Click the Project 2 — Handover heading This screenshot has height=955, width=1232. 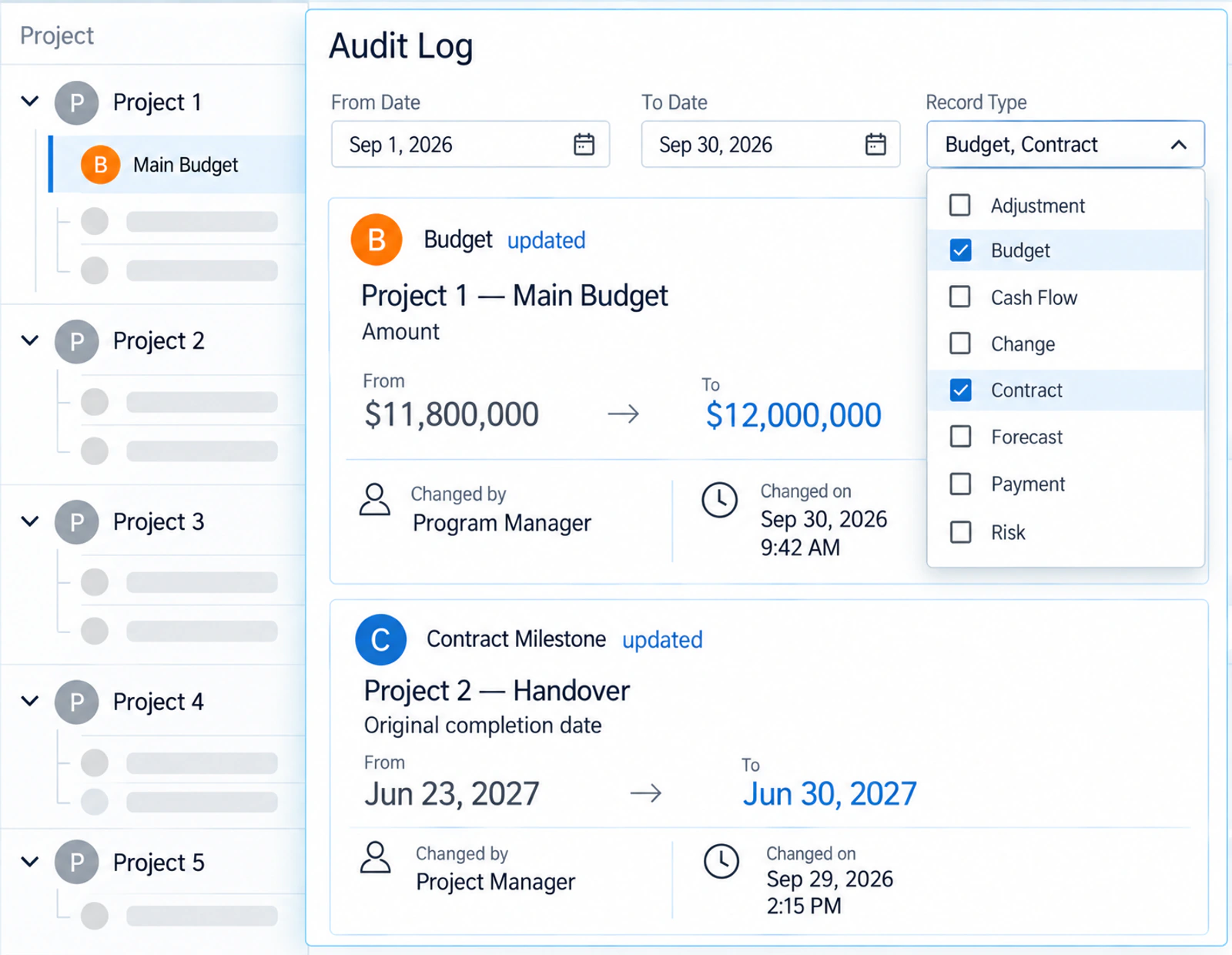pyautogui.click(x=497, y=691)
